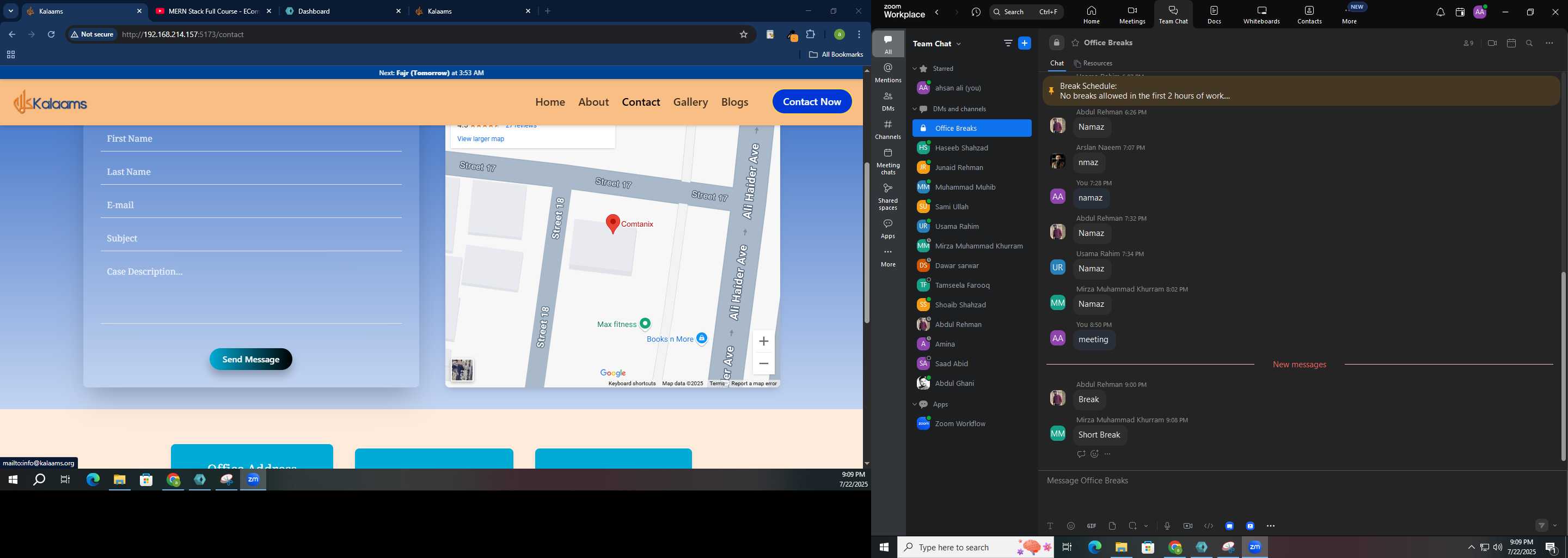This screenshot has width=1568, height=558.
Task: Zoom out on the Google map
Action: pyautogui.click(x=763, y=363)
